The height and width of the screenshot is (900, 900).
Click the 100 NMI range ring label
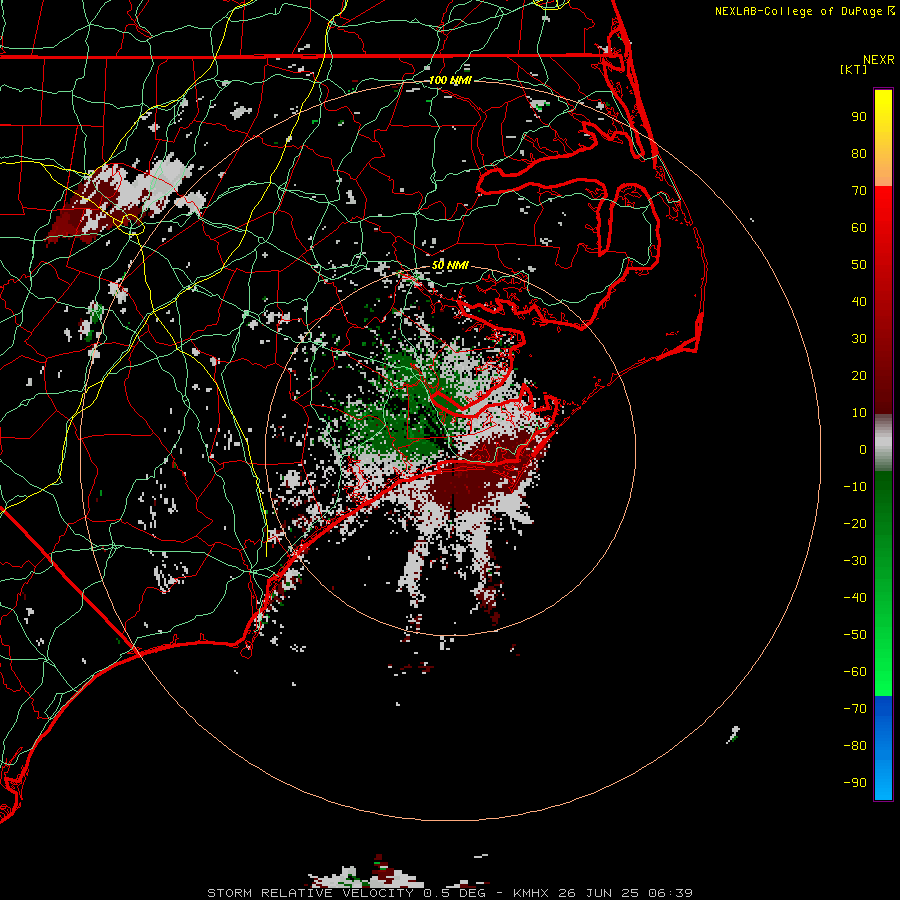click(450, 80)
